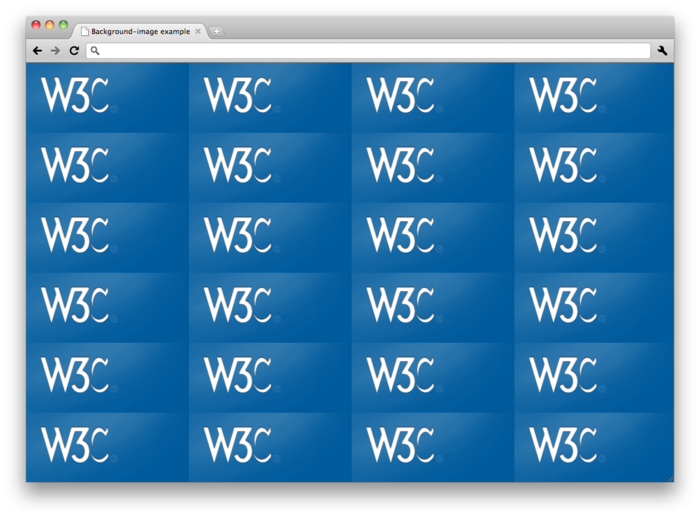Click the W3C logo in second row, second column
The image size is (700, 518).
[238, 165]
